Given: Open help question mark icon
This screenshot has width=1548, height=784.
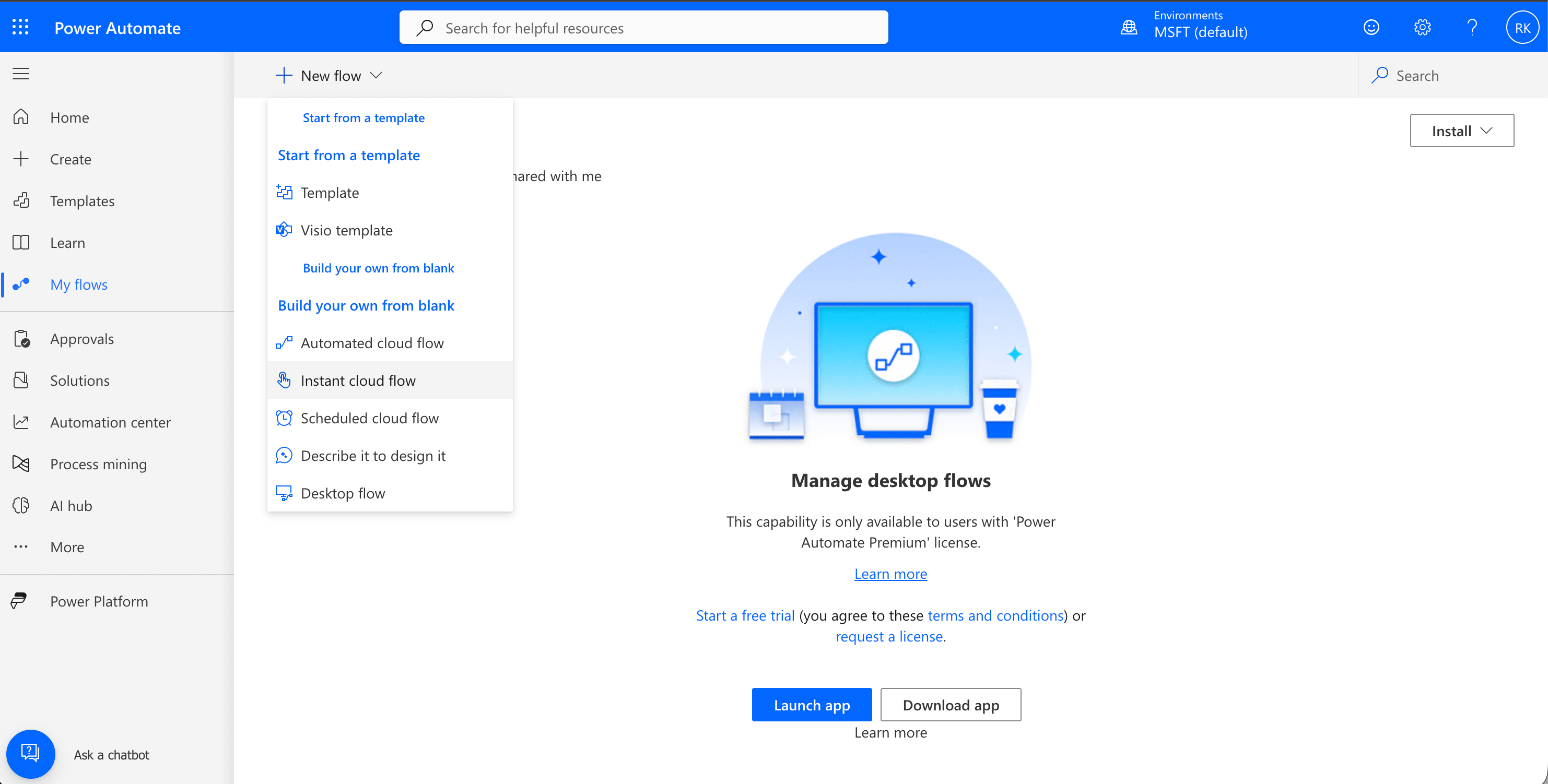Looking at the screenshot, I should 1472,27.
